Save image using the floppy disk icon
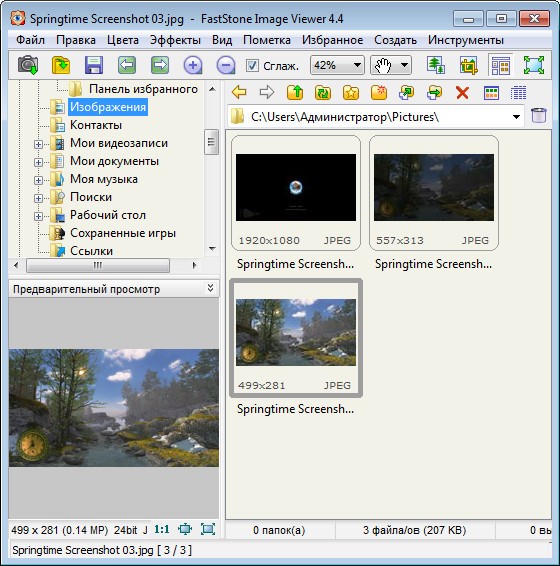The image size is (560, 566). click(x=94, y=65)
